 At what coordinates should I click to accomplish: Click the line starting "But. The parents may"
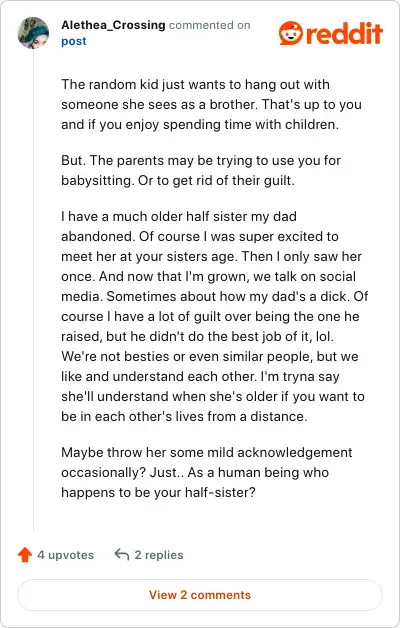[x=201, y=160]
